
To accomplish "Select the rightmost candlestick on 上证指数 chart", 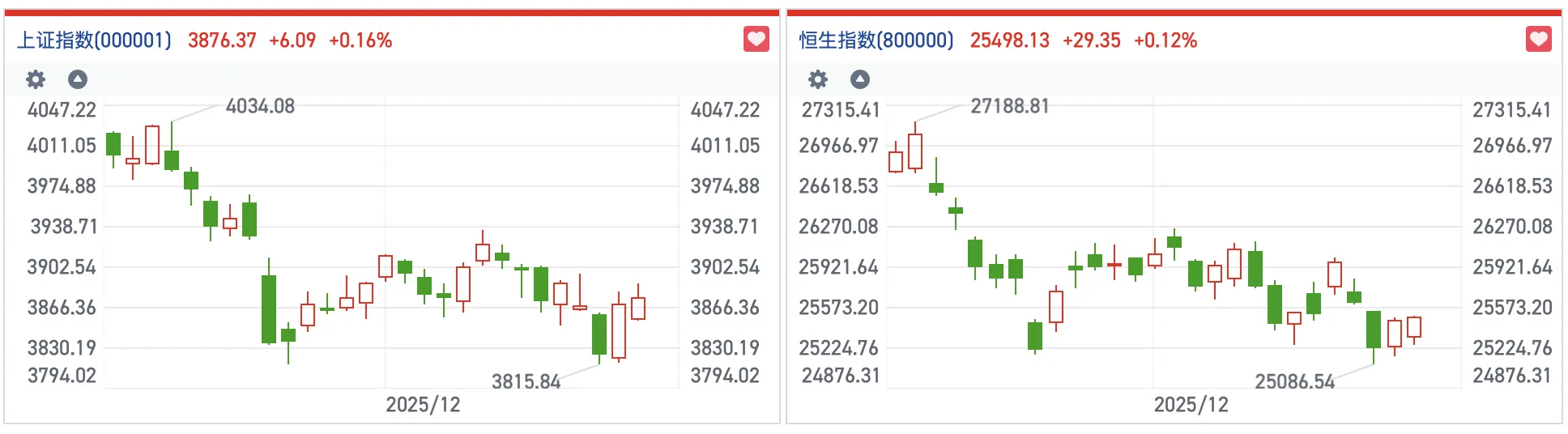I will coord(638,308).
